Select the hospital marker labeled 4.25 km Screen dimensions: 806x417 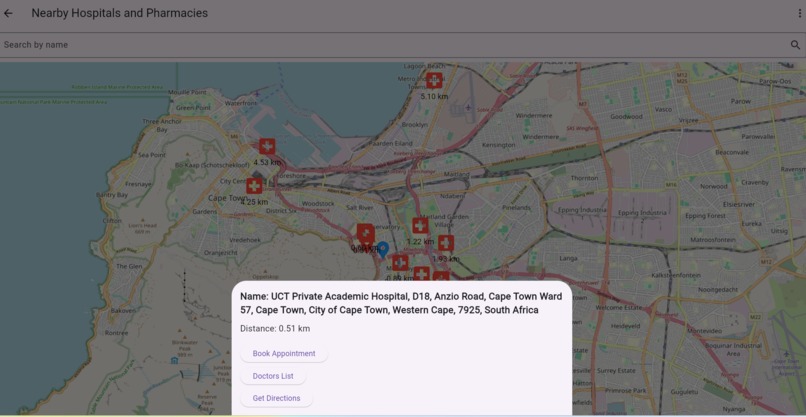pos(254,186)
